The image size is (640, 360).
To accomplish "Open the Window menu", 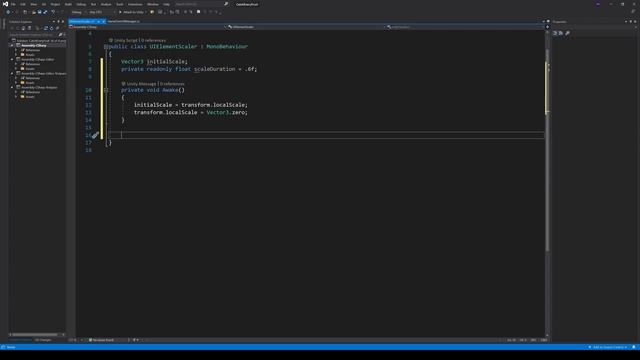I will tap(153, 4).
